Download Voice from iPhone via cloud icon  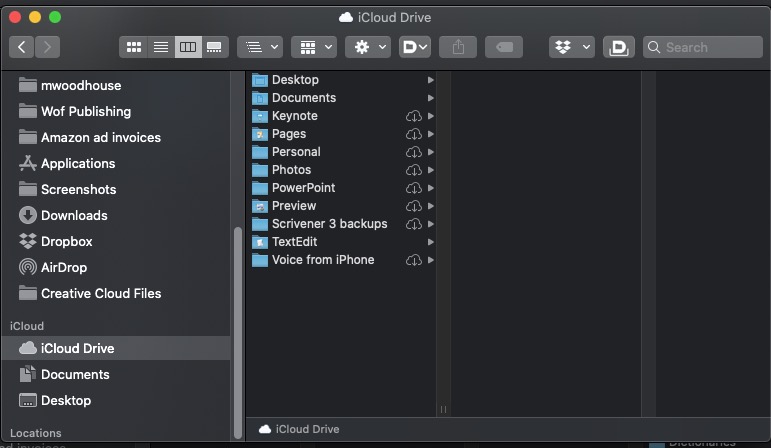pyautogui.click(x=414, y=260)
